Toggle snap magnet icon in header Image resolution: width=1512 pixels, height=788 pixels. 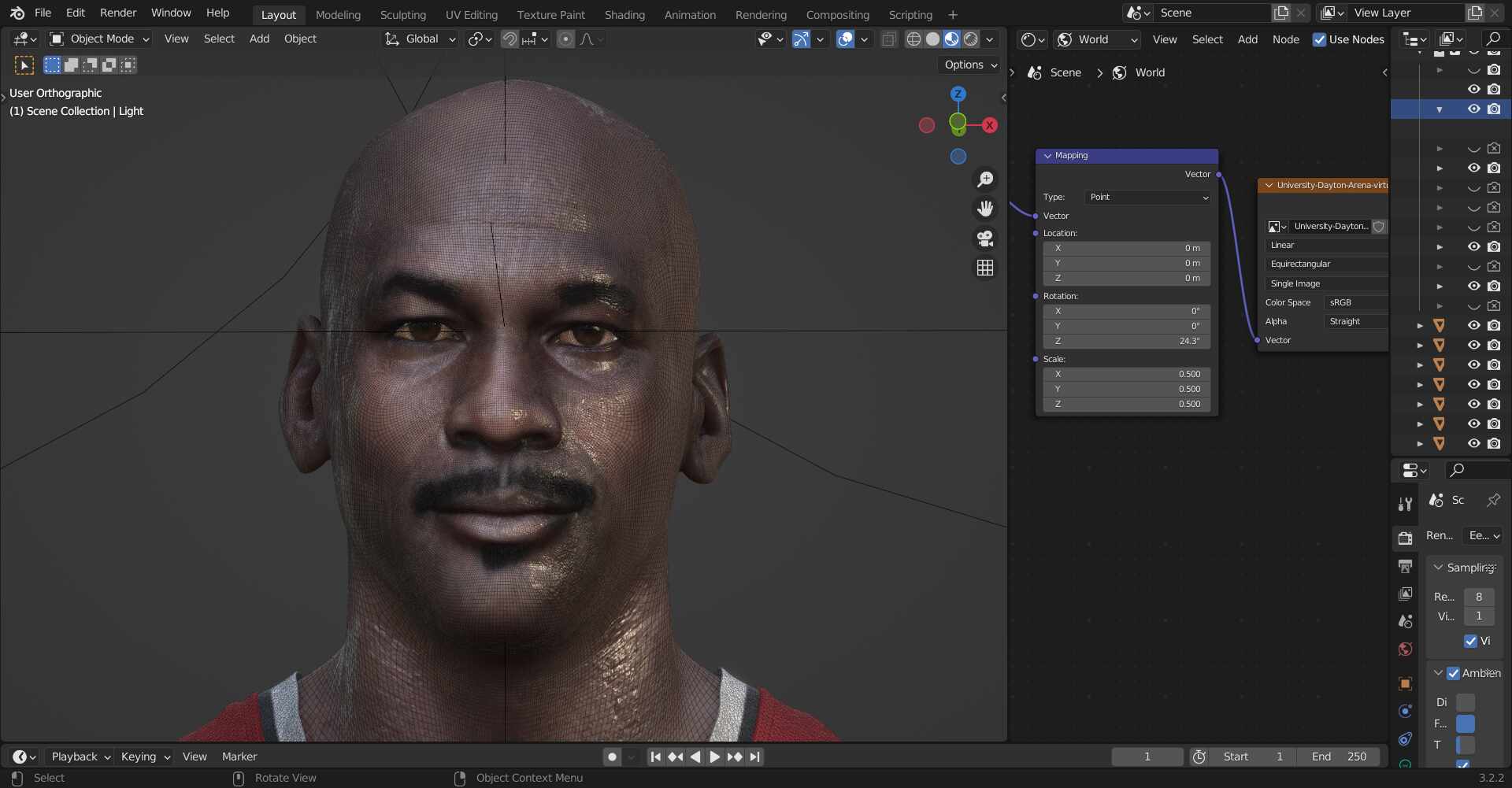(510, 39)
